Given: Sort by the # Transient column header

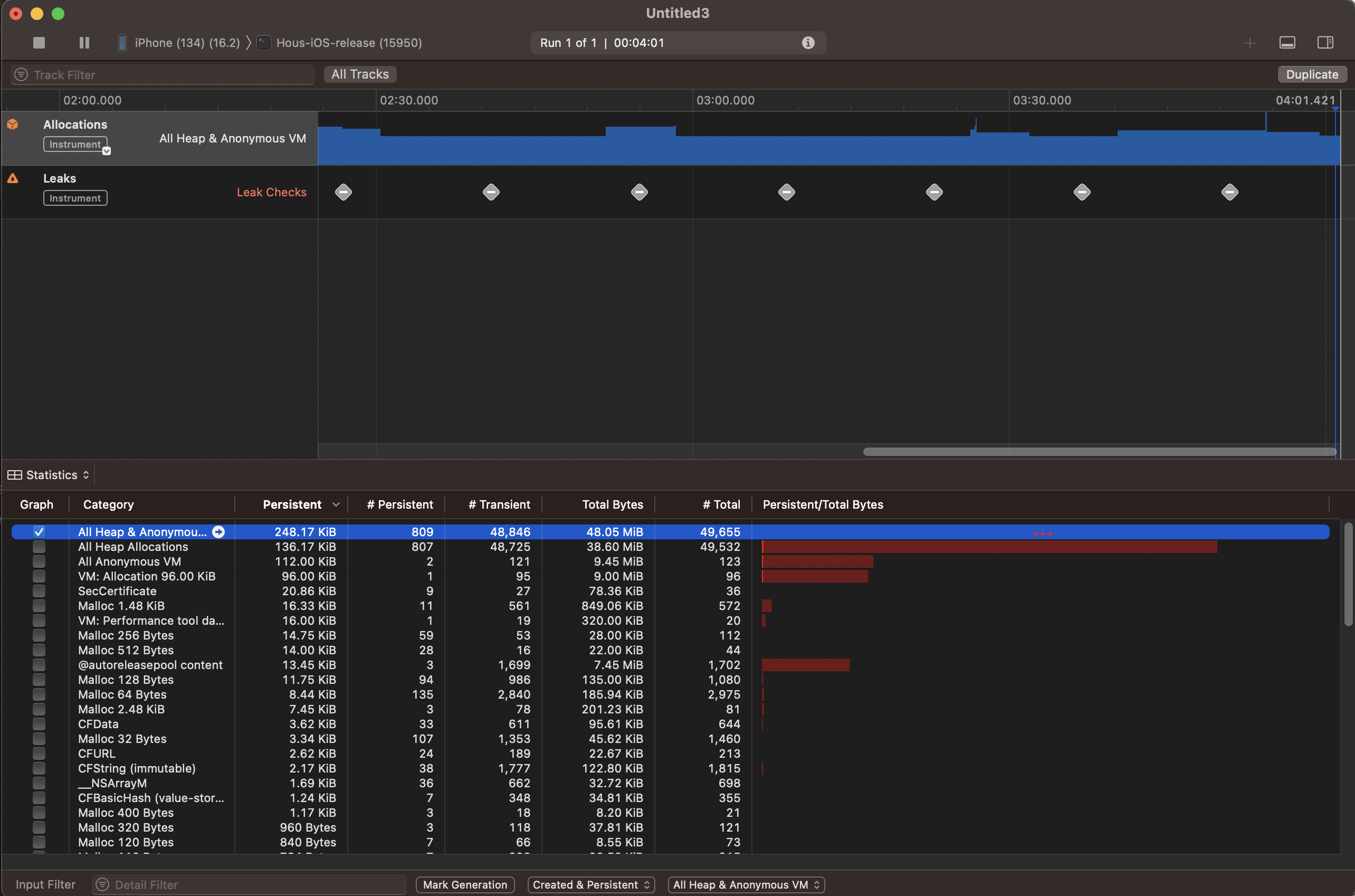Looking at the screenshot, I should [x=499, y=504].
